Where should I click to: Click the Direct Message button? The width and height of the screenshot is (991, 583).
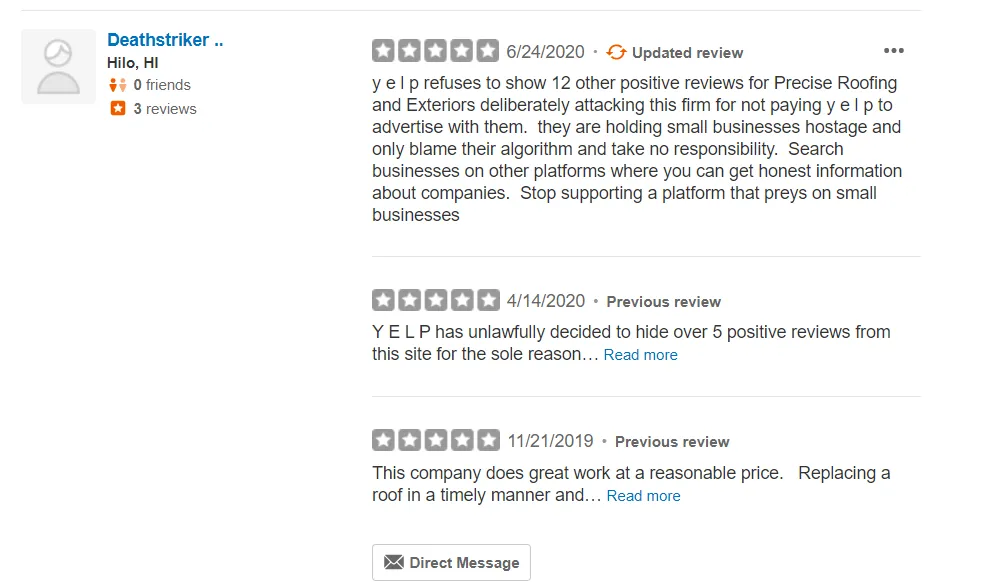(451, 562)
